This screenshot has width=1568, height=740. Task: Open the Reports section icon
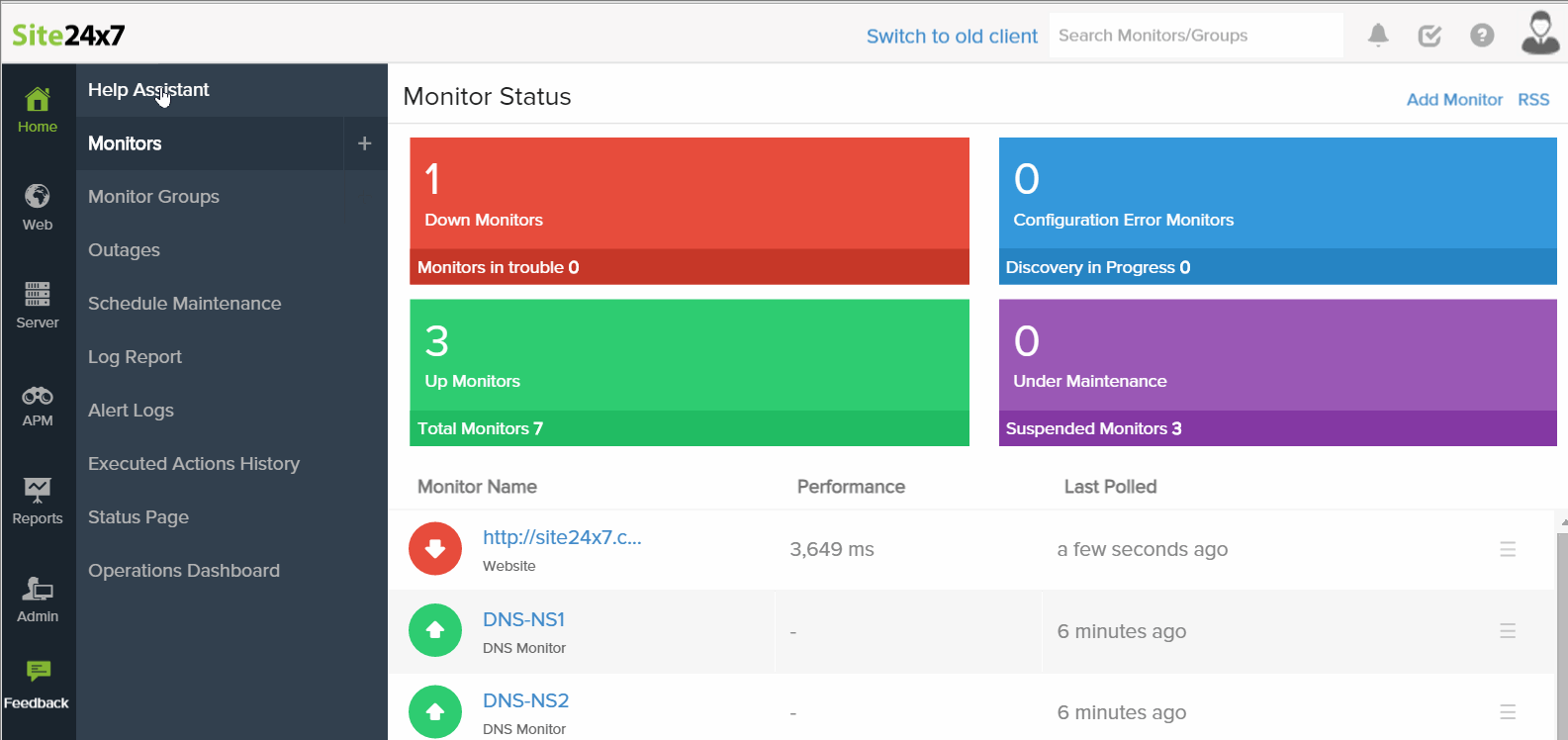click(38, 490)
